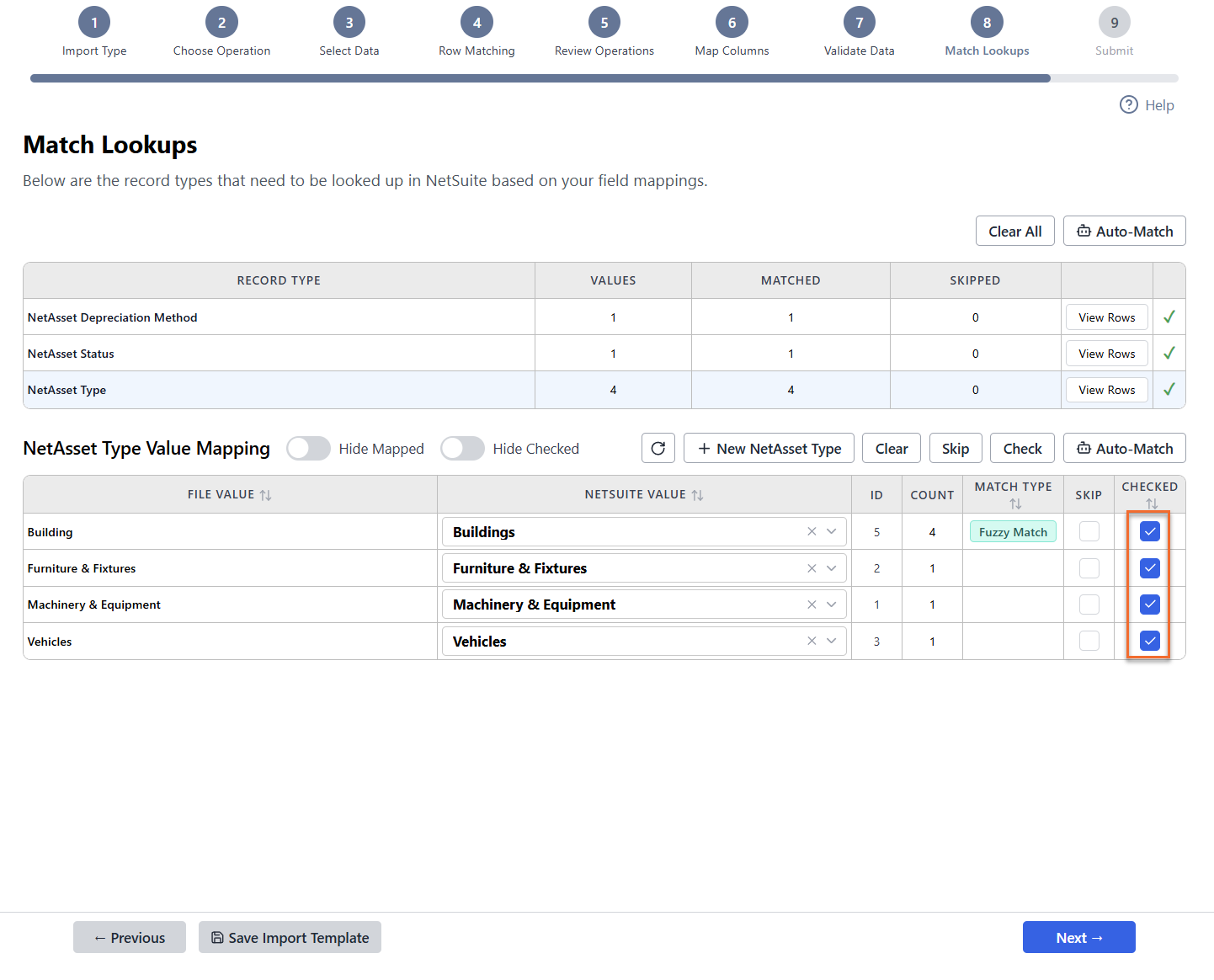Viewport: 1214px width, 980px height.
Task: Select the NetAsset Depreciation Method row
Action: [604, 317]
